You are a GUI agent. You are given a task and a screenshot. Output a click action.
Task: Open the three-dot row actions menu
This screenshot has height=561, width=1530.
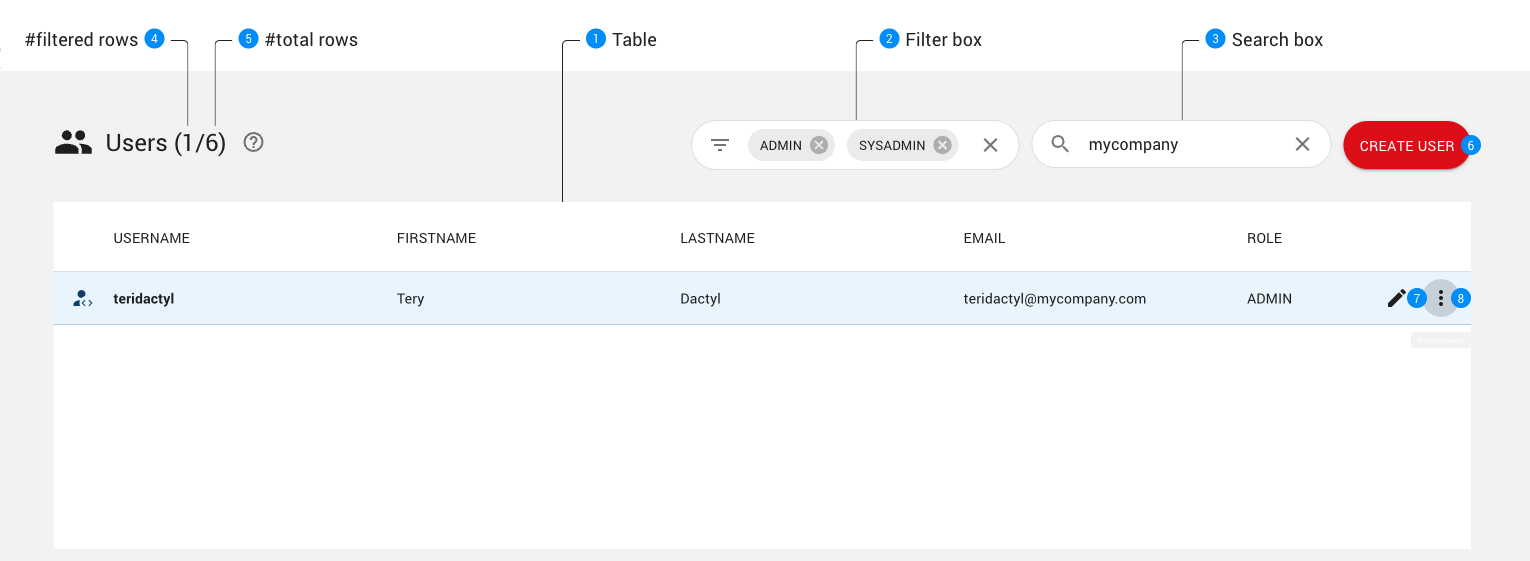click(x=1440, y=298)
